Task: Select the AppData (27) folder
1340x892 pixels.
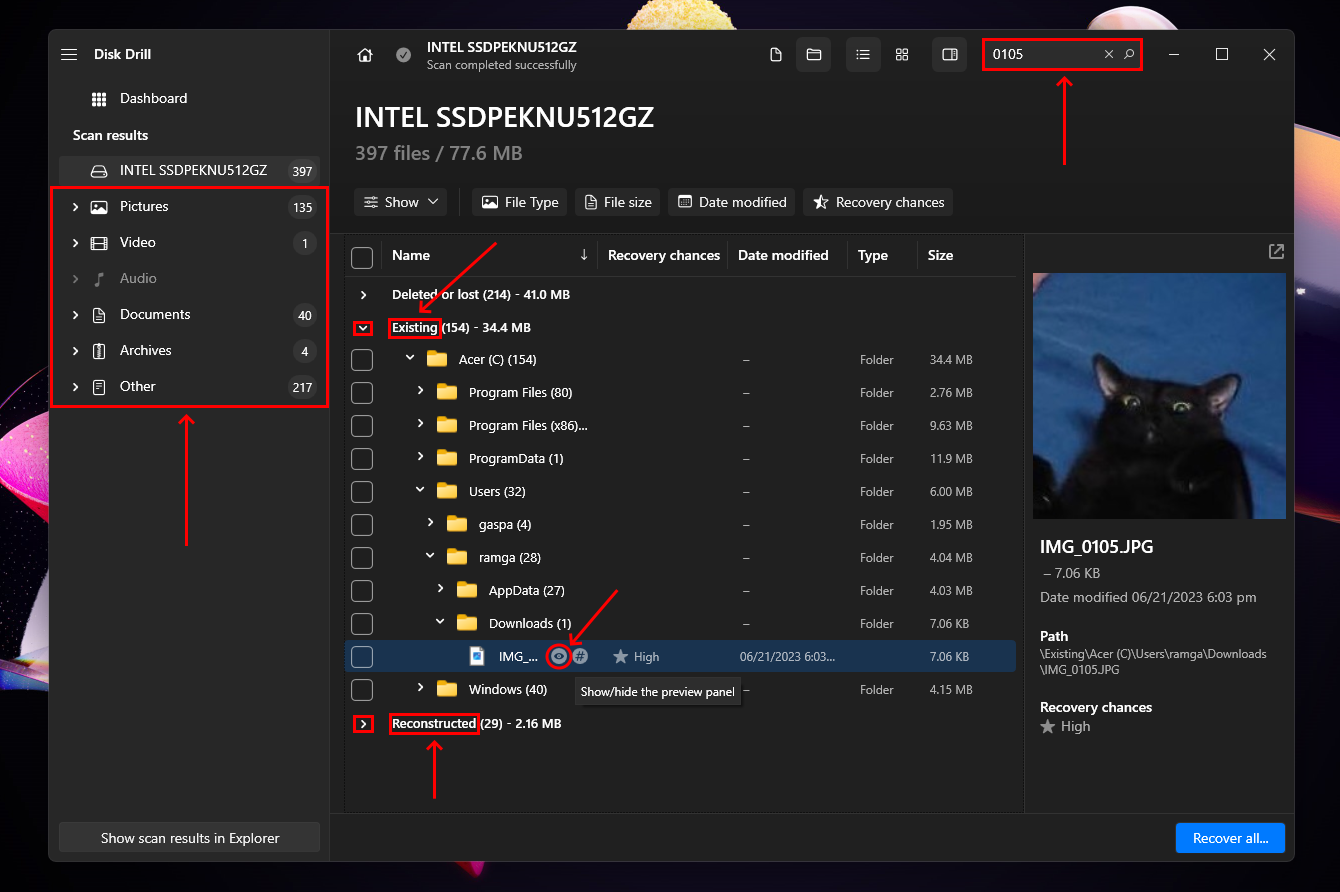Action: tap(526, 591)
